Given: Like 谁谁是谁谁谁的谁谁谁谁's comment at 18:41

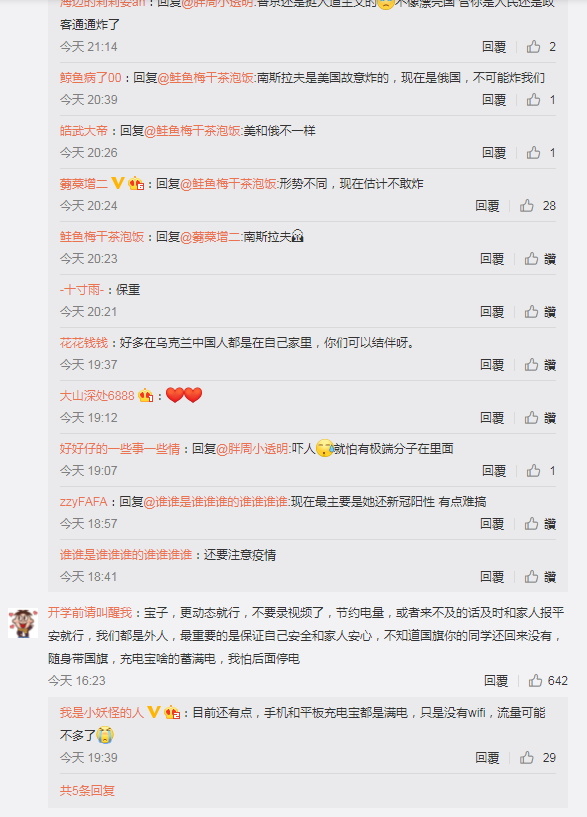Looking at the screenshot, I should [x=531, y=577].
